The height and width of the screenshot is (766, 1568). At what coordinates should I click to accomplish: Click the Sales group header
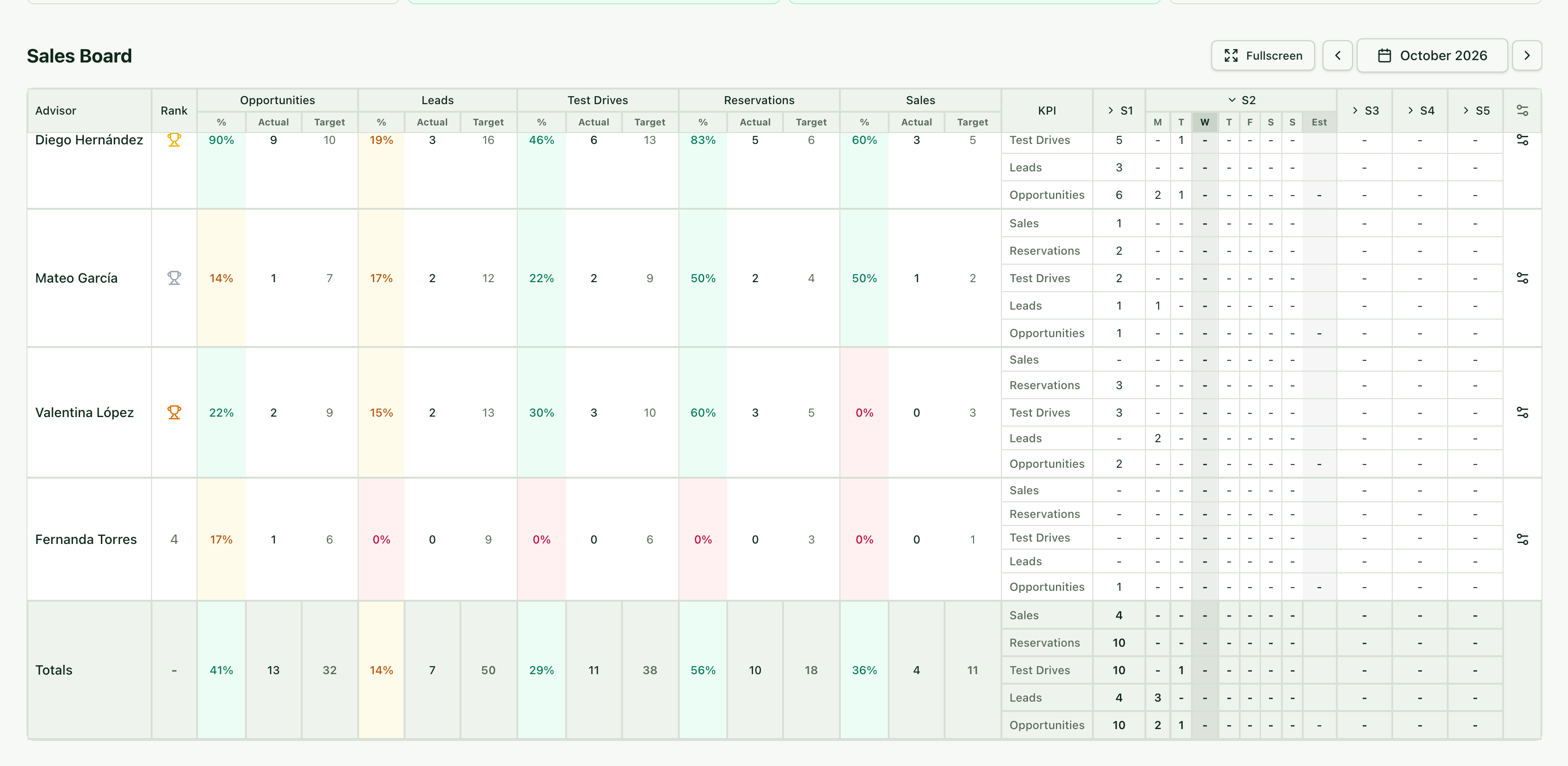click(x=920, y=100)
